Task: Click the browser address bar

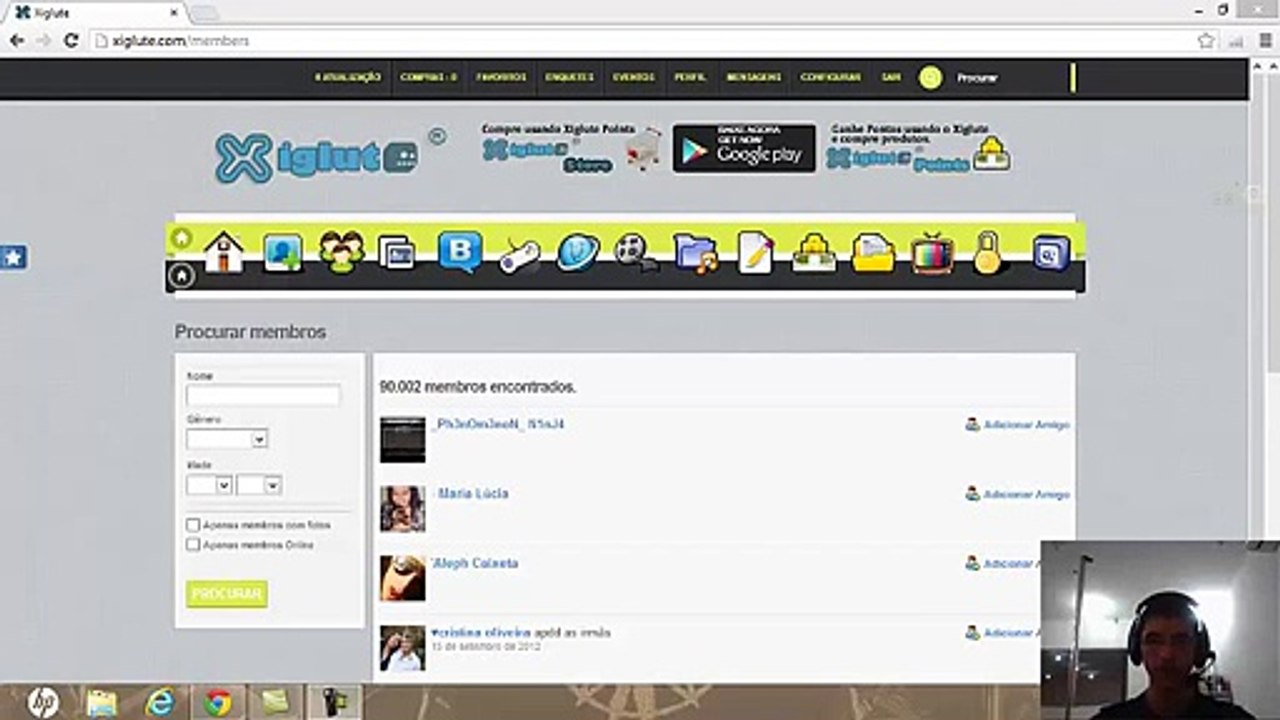Action: point(640,41)
